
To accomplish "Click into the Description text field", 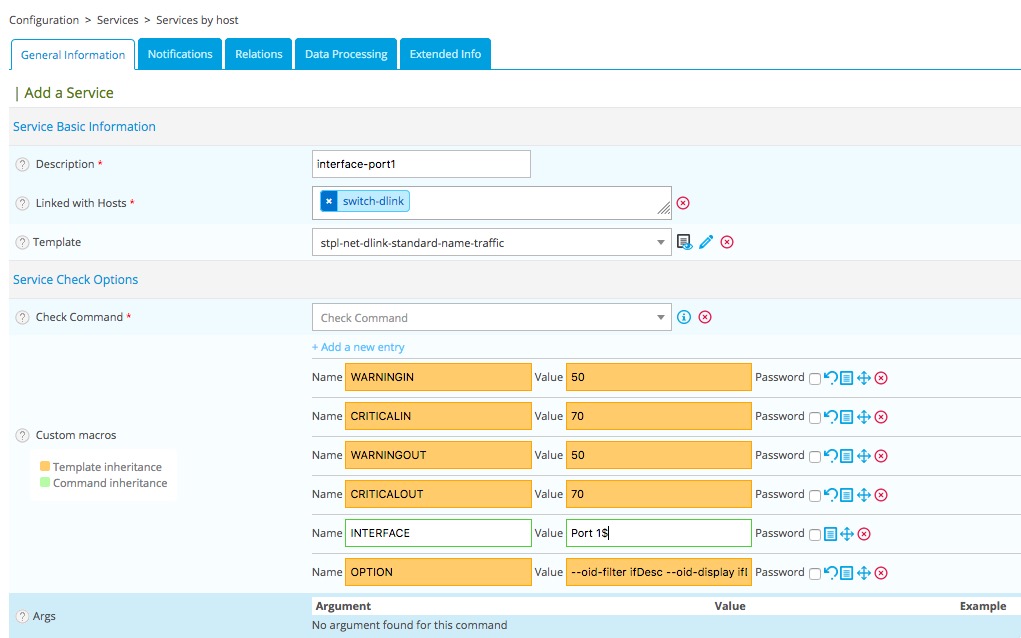I will (x=421, y=164).
